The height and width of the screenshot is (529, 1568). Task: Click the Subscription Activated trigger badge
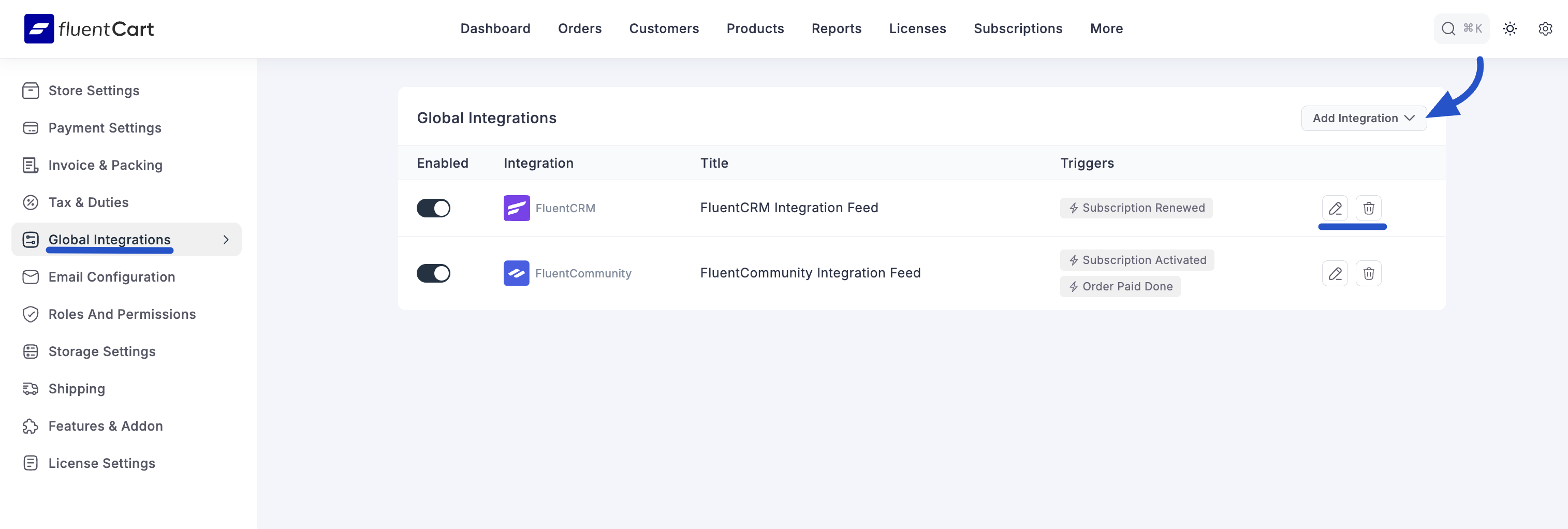(x=1136, y=260)
